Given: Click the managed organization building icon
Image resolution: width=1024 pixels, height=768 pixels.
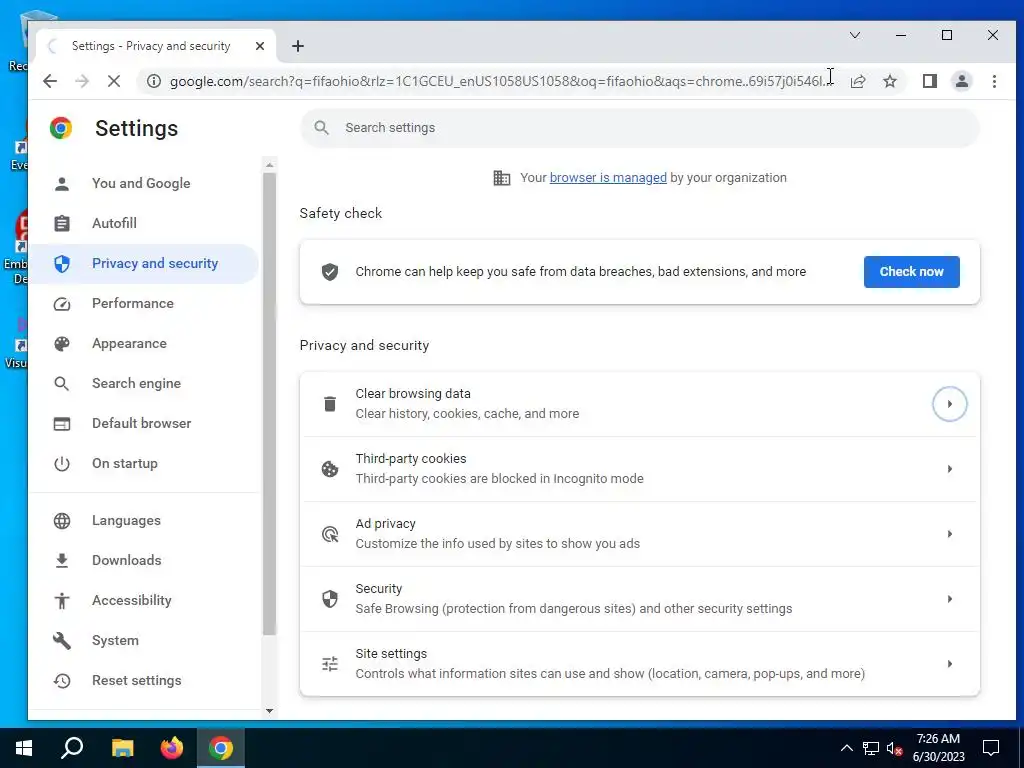Looking at the screenshot, I should (502, 178).
